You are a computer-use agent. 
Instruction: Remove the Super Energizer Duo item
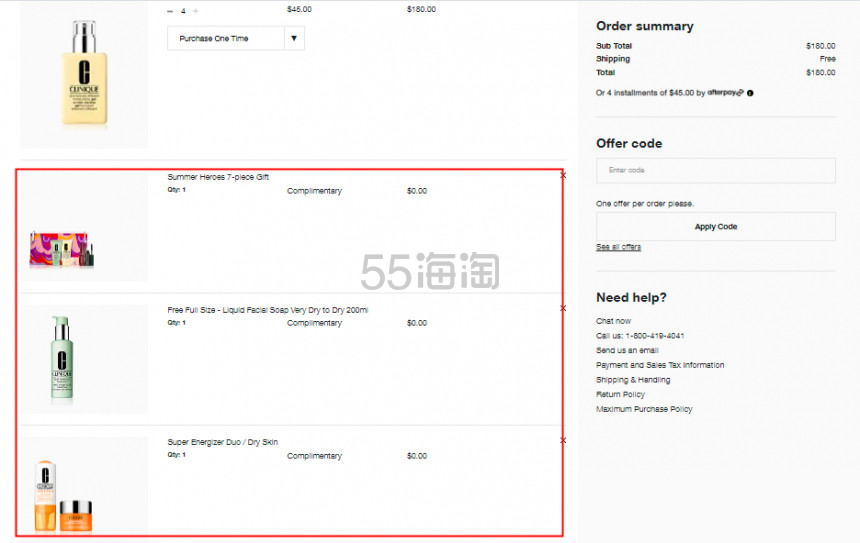(563, 440)
